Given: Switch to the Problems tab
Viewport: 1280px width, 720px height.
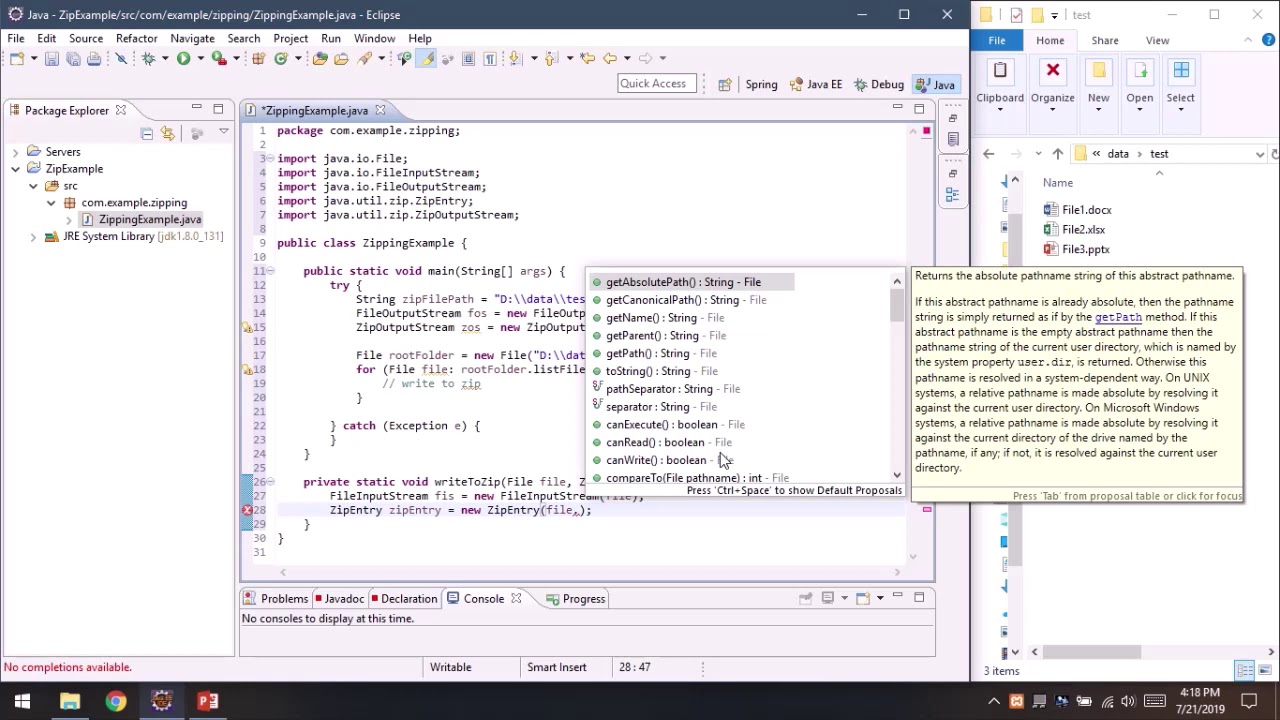Looking at the screenshot, I should (x=276, y=598).
